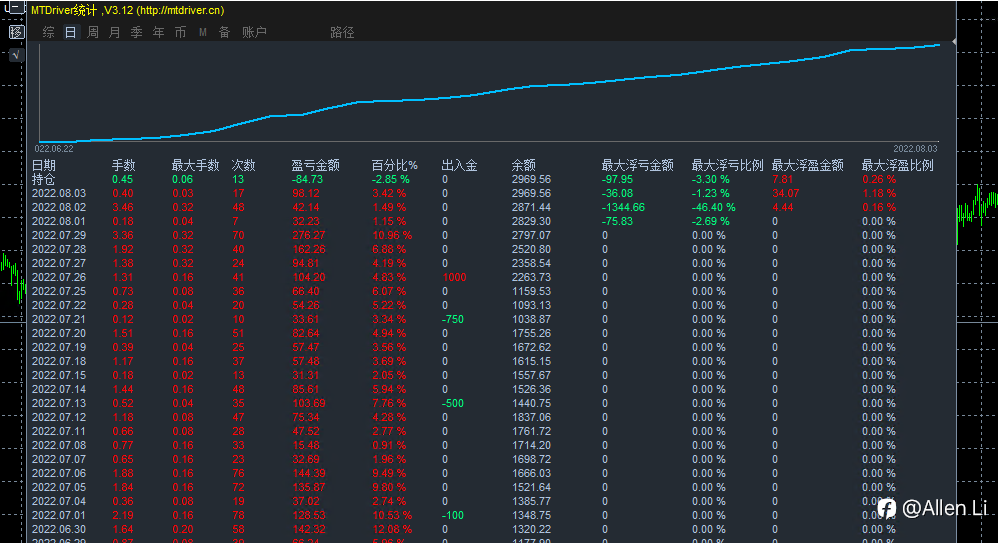The width and height of the screenshot is (998, 543).
Task: Select the 日 daily statistics tab
Action: pyautogui.click(x=70, y=32)
